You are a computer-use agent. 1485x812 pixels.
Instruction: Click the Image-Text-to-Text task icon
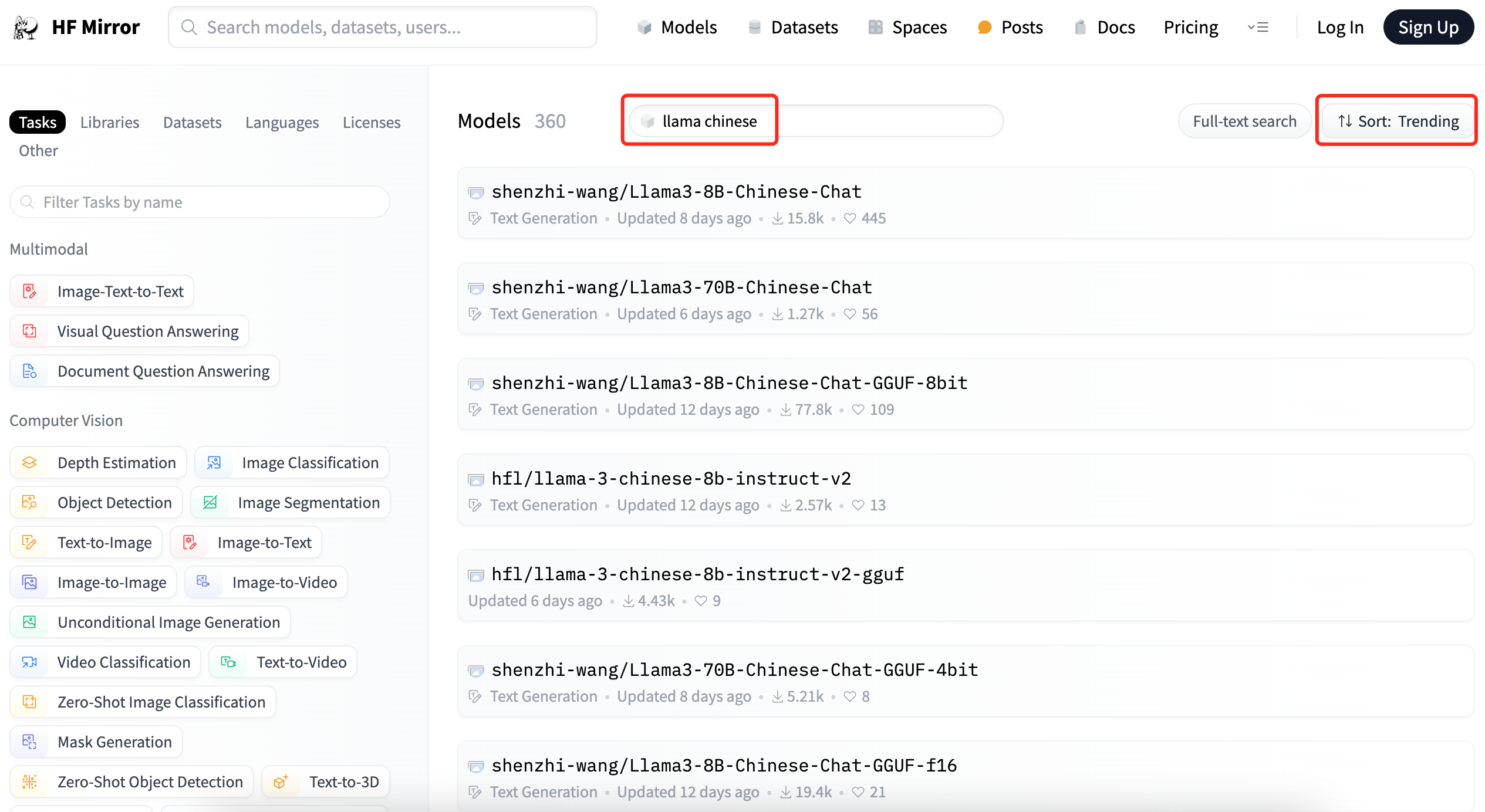click(x=29, y=291)
